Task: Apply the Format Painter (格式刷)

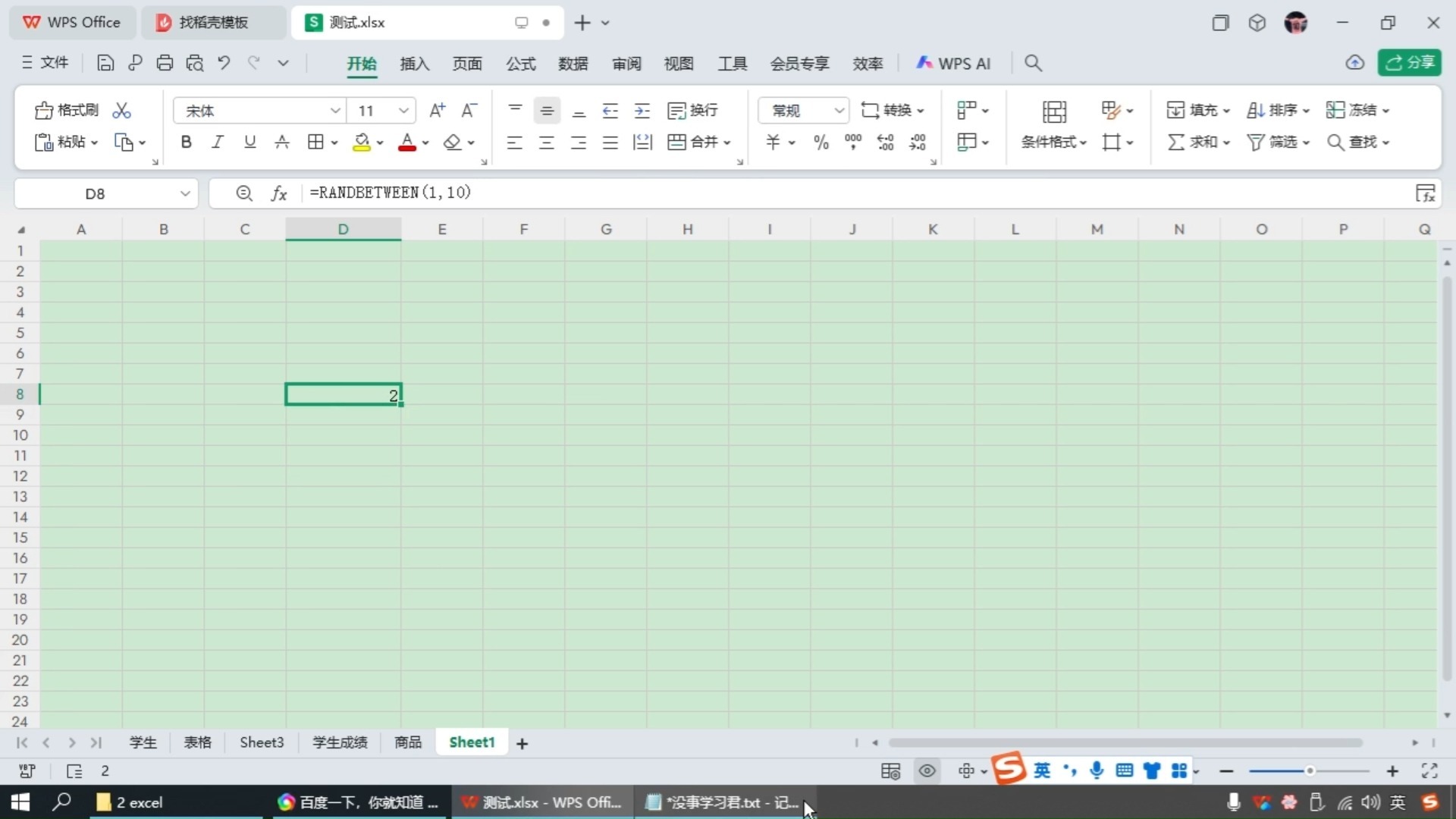Action: [x=67, y=111]
